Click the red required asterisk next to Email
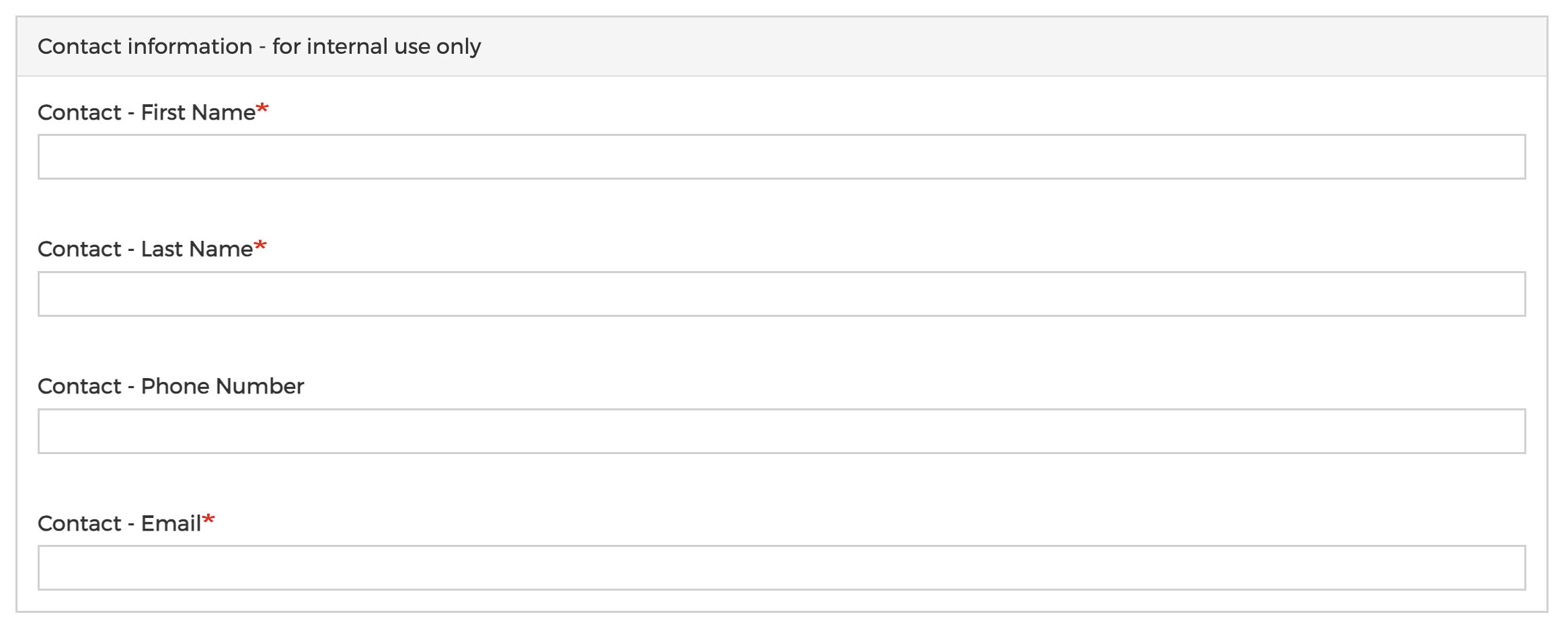Screen dimensions: 1568x631 [x=208, y=519]
